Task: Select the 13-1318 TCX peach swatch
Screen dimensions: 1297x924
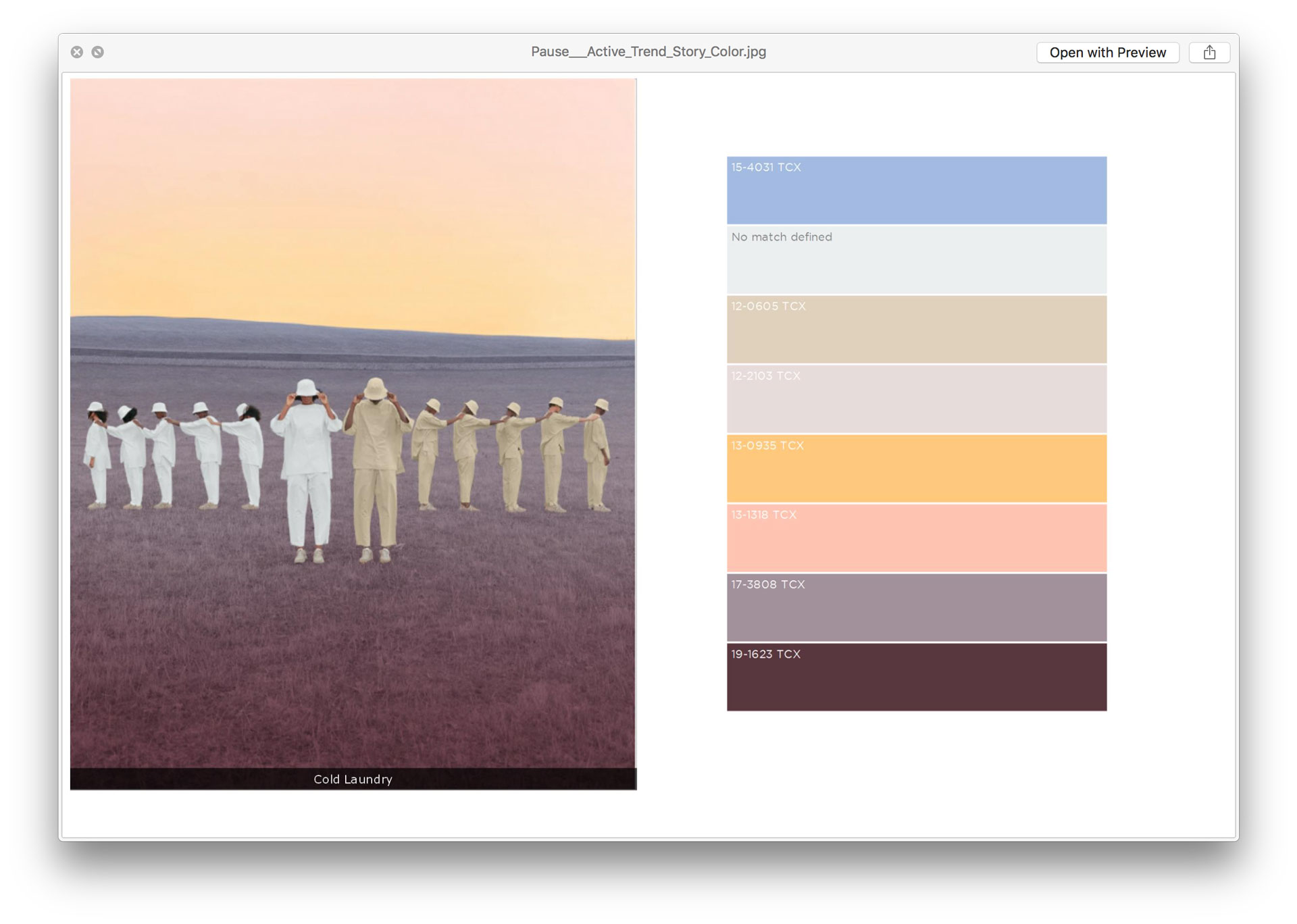Action: pos(917,538)
